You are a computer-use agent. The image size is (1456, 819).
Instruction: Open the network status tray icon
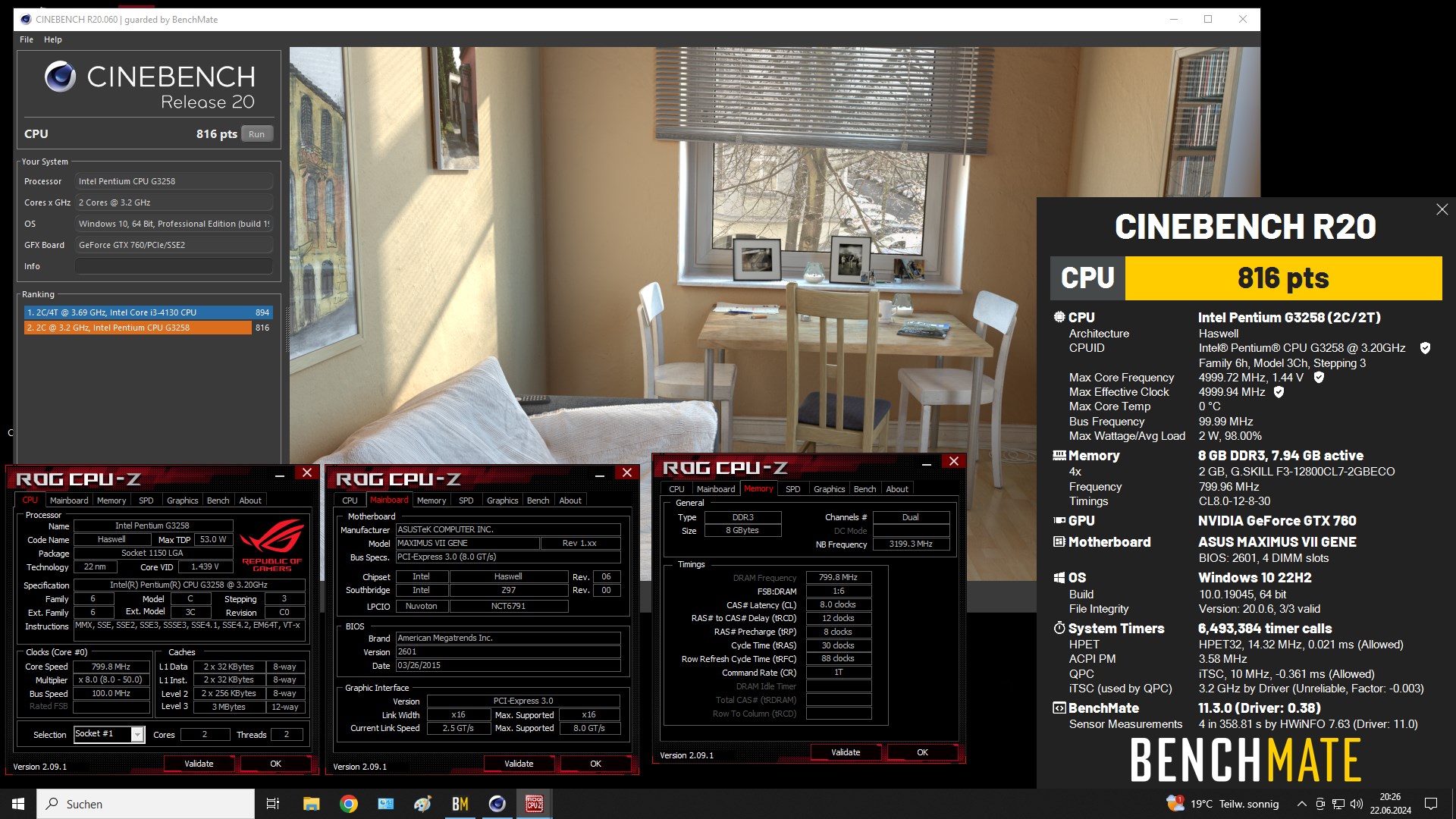point(1338,804)
